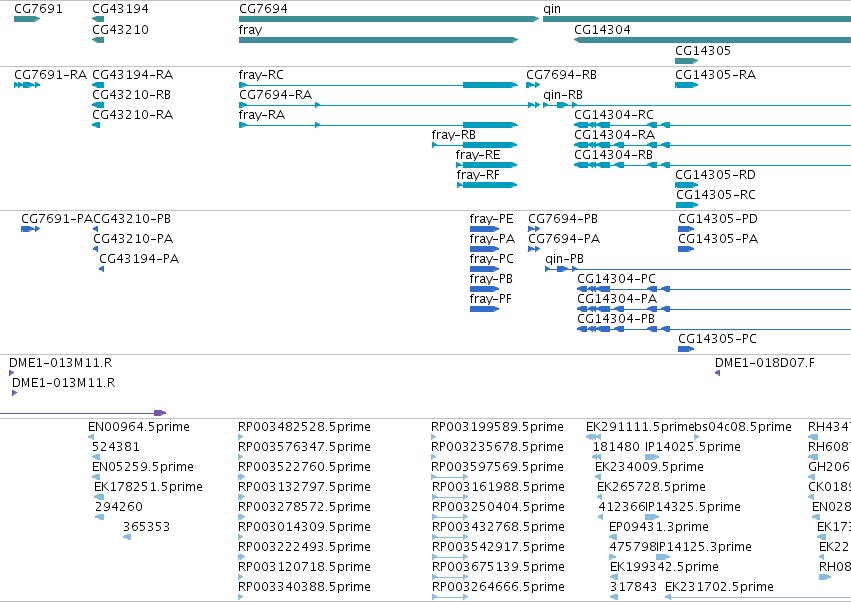851x602 pixels.
Task: Select the fray-PA protein label
Action: 492,239
